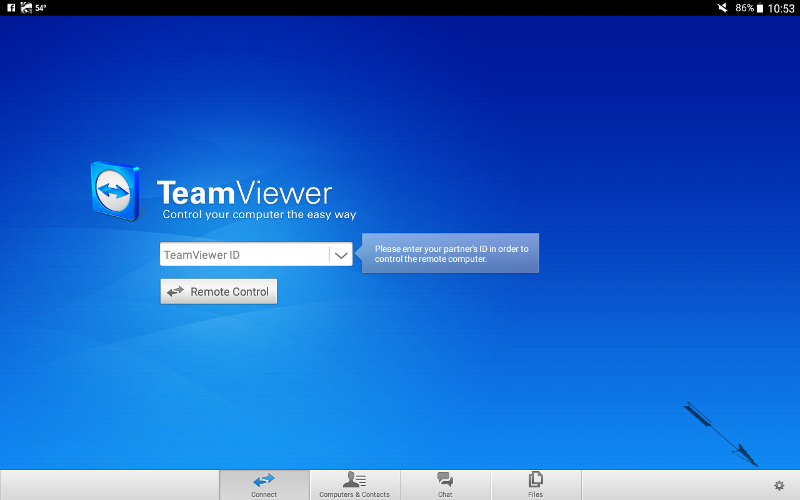
Task: Switch to Computers & Contacts tab
Action: point(355,485)
